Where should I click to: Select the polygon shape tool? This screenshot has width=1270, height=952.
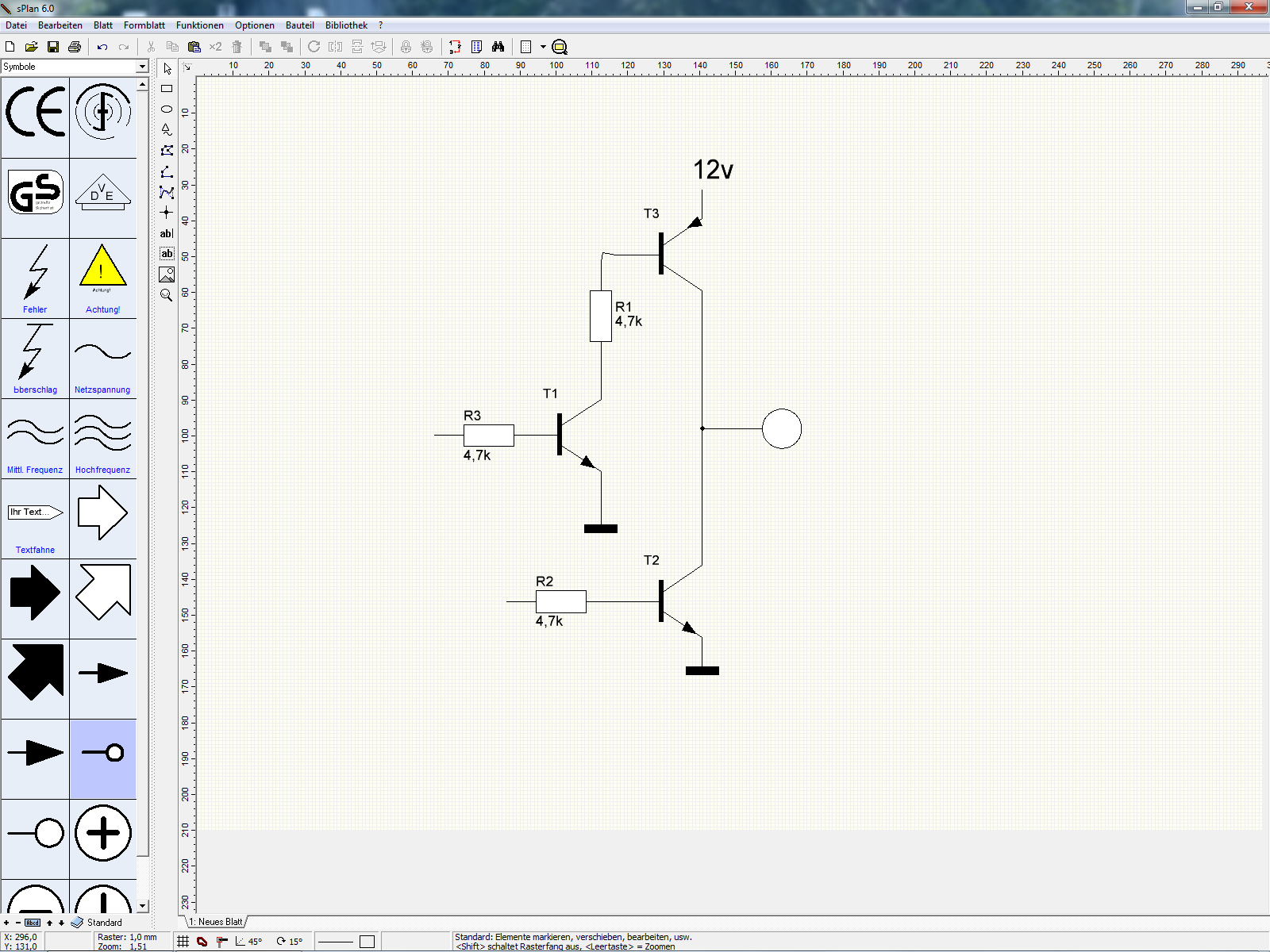pos(167,151)
